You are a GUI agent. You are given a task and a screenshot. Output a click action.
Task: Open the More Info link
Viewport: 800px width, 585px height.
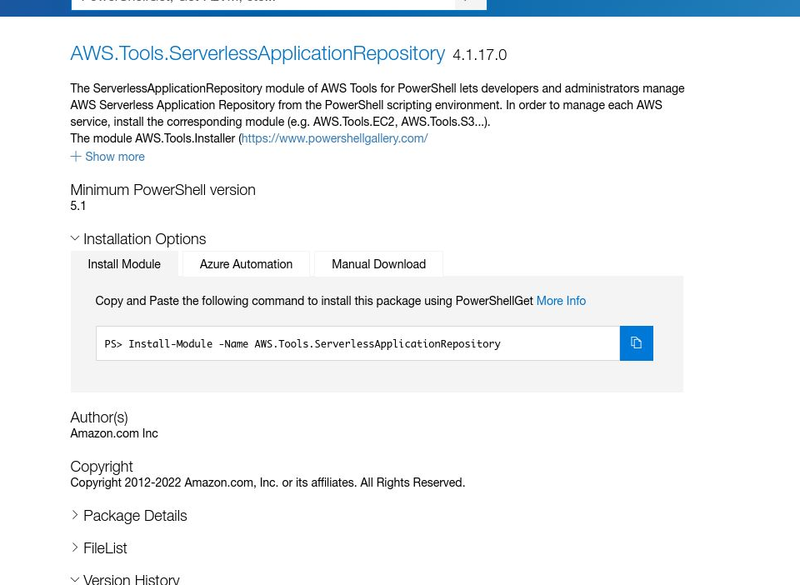(561, 301)
